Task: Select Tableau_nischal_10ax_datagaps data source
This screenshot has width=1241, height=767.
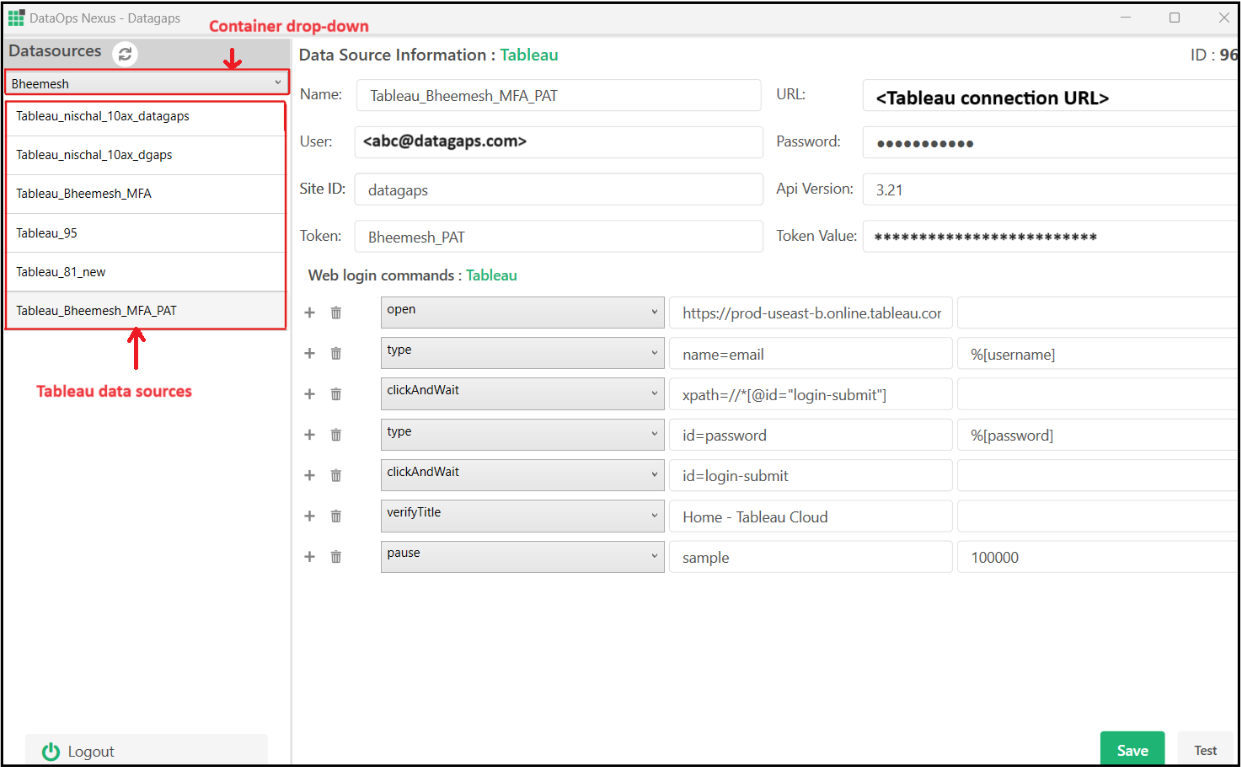Action: (x=145, y=117)
